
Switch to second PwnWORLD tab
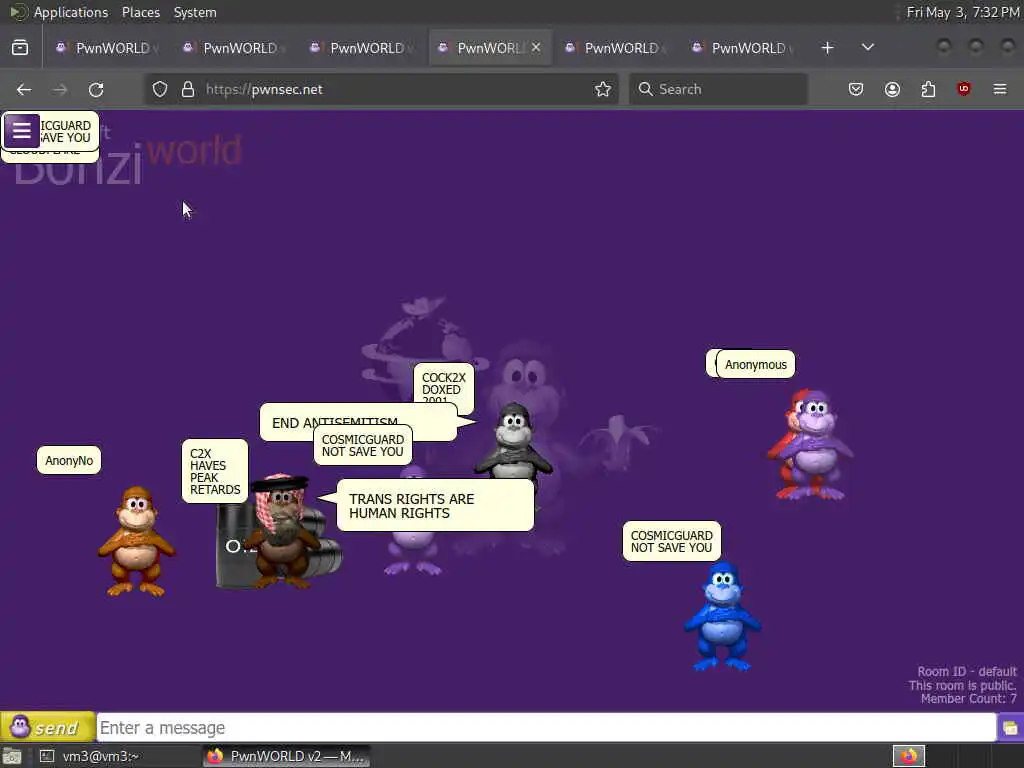coord(234,48)
